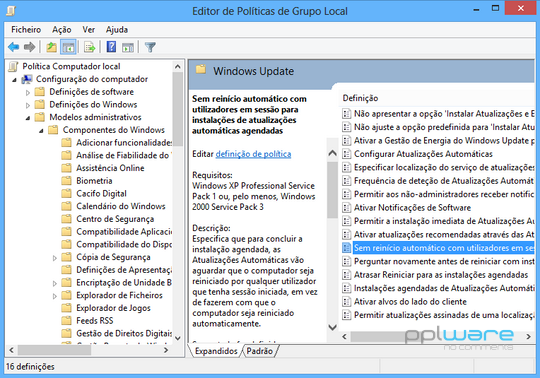The image size is (540, 378).
Task: Click the definição de política link
Action: pyautogui.click(x=253, y=154)
